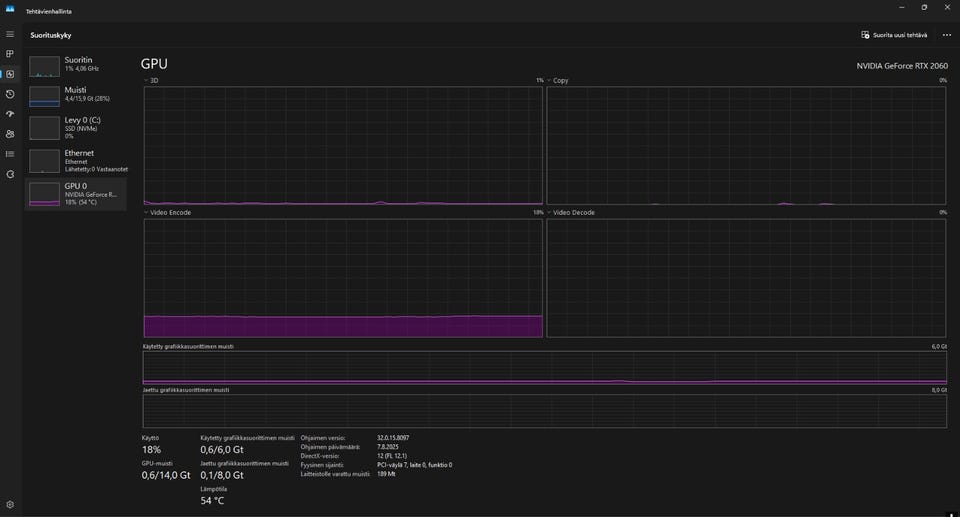The image size is (960, 517).
Task: Select Muisti (memory) in the performance list
Action: coord(76,96)
